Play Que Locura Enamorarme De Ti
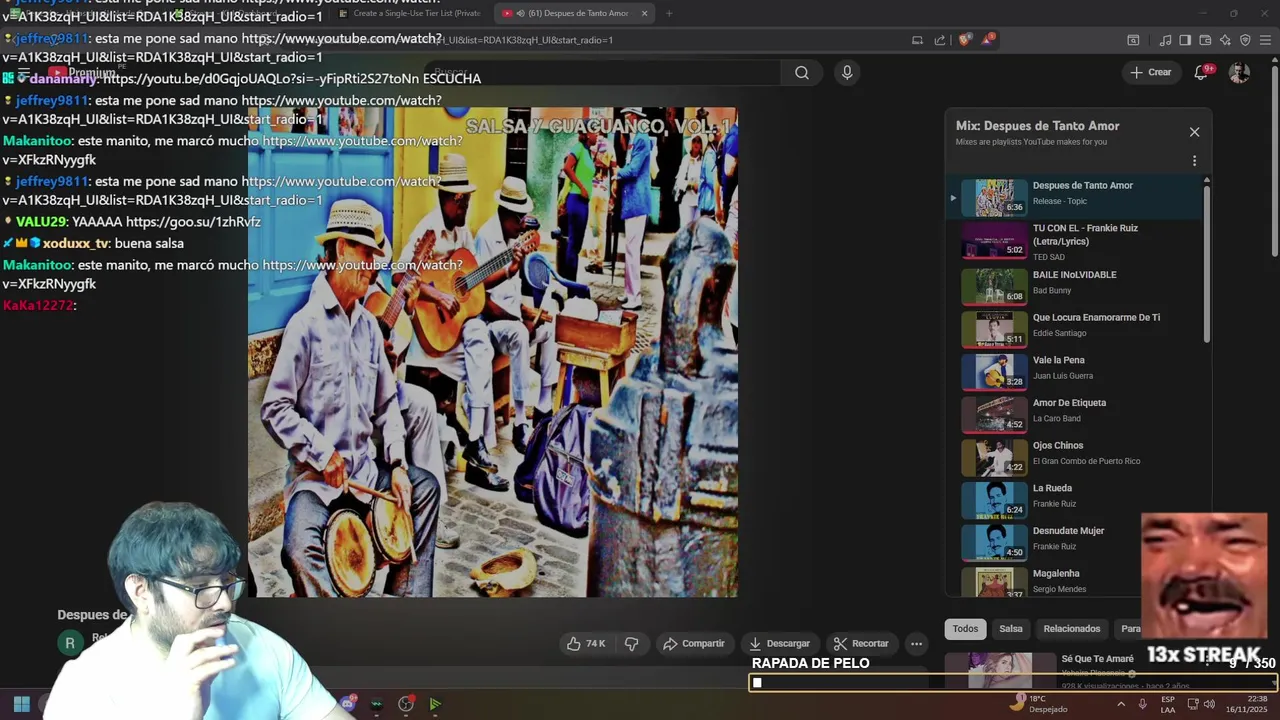1280x720 pixels. [x=1074, y=327]
